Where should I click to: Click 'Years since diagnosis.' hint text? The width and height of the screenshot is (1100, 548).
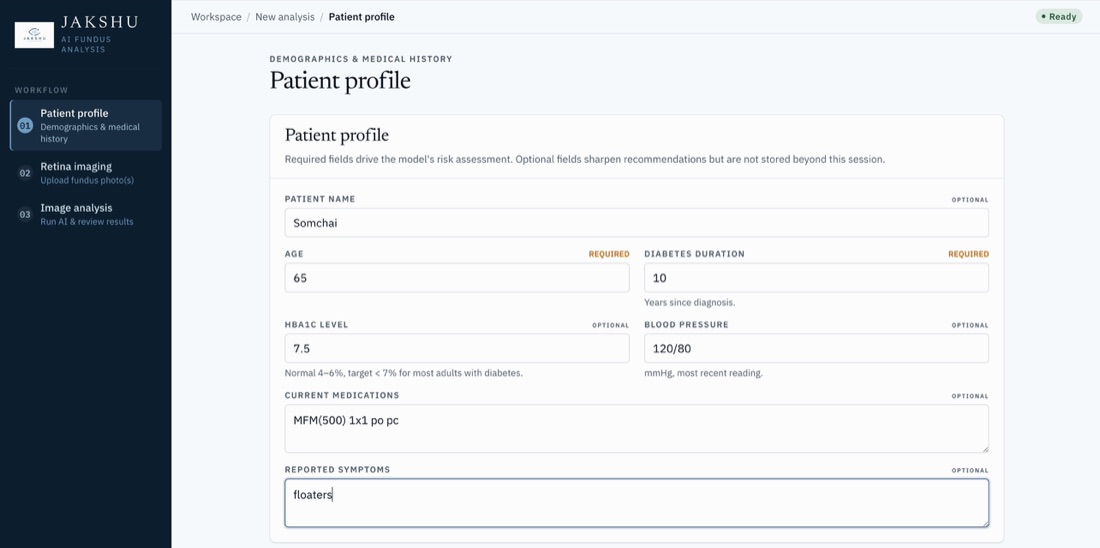tap(690, 303)
